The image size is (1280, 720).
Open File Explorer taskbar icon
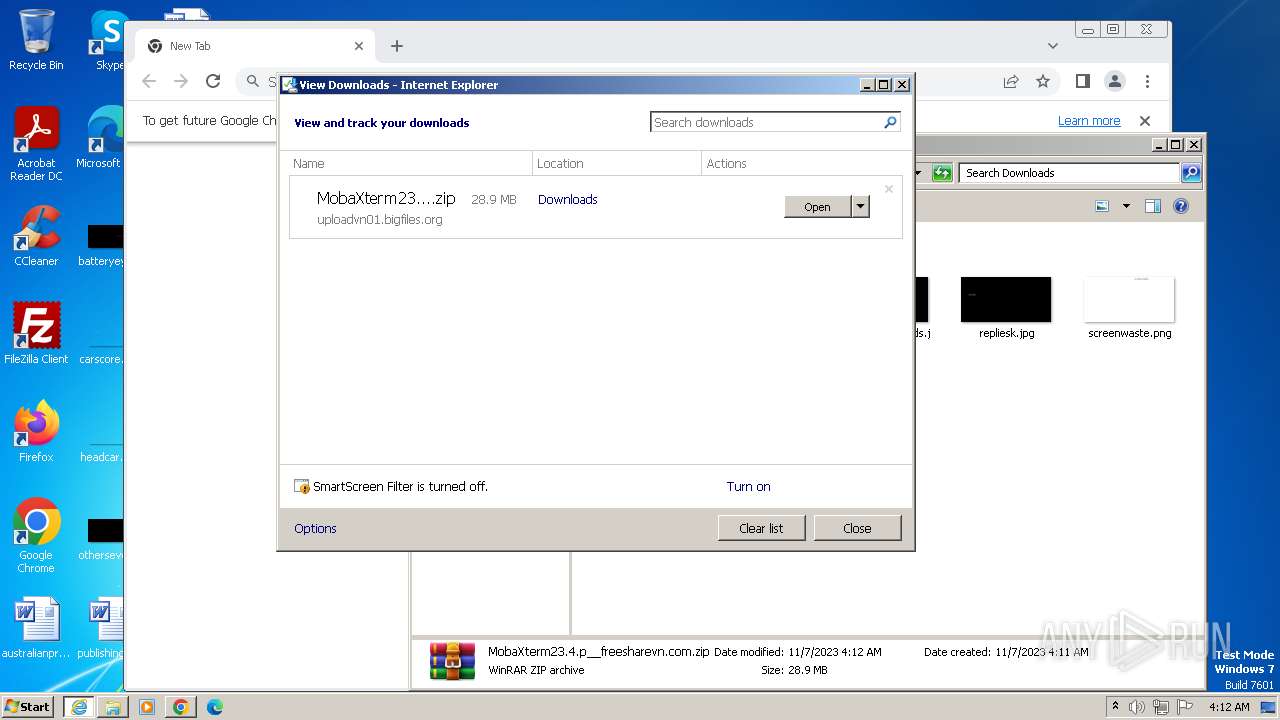click(x=113, y=707)
